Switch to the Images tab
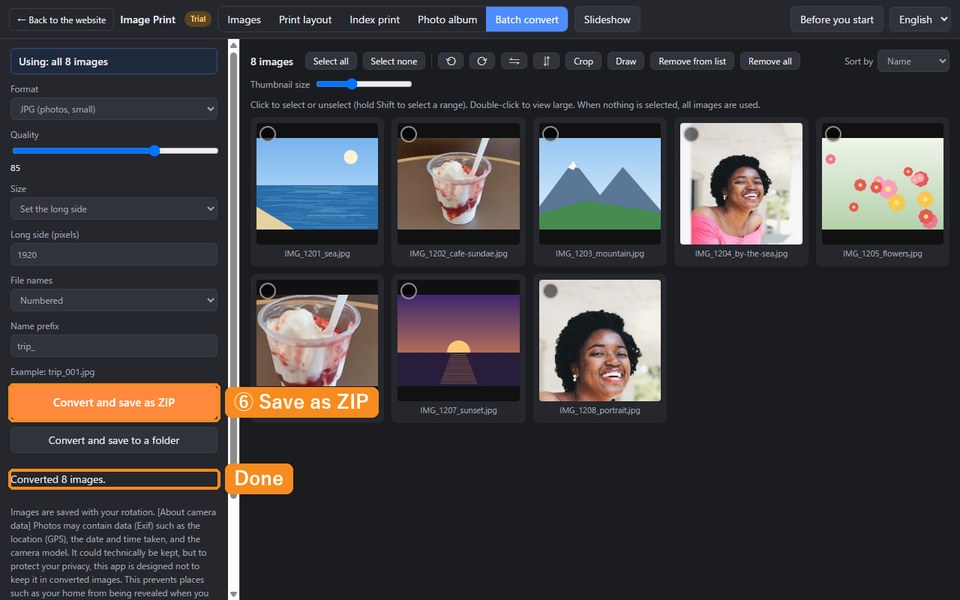The image size is (960, 600). coord(244,20)
